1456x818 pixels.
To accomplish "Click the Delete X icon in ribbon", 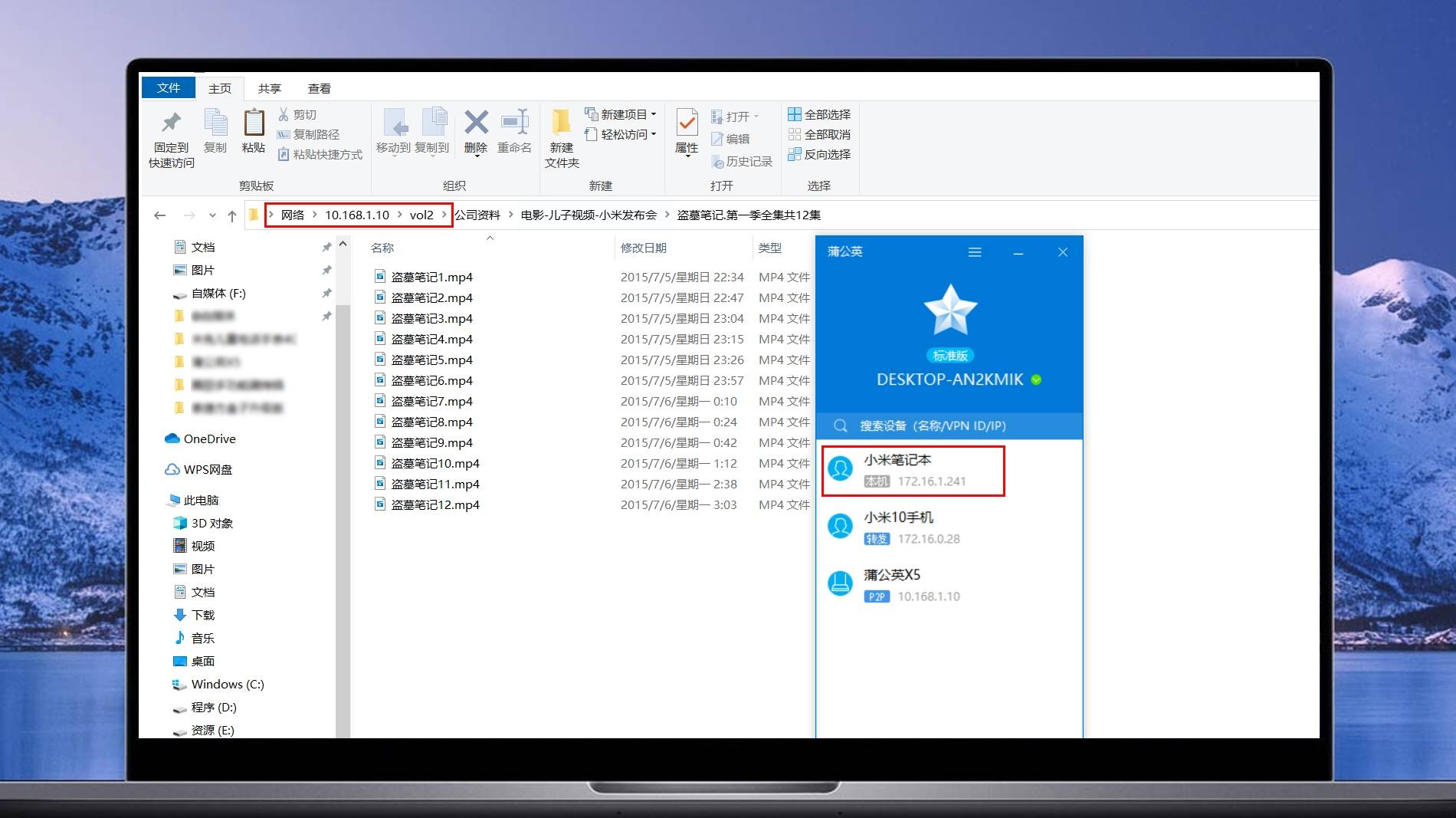I will coord(476,123).
